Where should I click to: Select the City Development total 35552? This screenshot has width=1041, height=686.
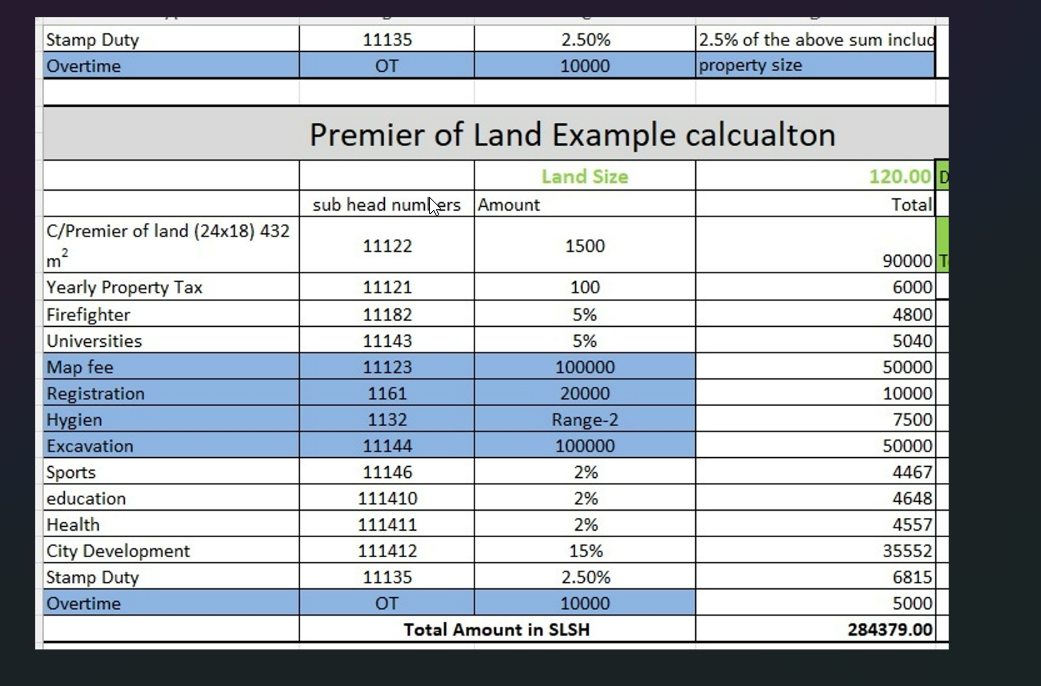(x=815, y=551)
